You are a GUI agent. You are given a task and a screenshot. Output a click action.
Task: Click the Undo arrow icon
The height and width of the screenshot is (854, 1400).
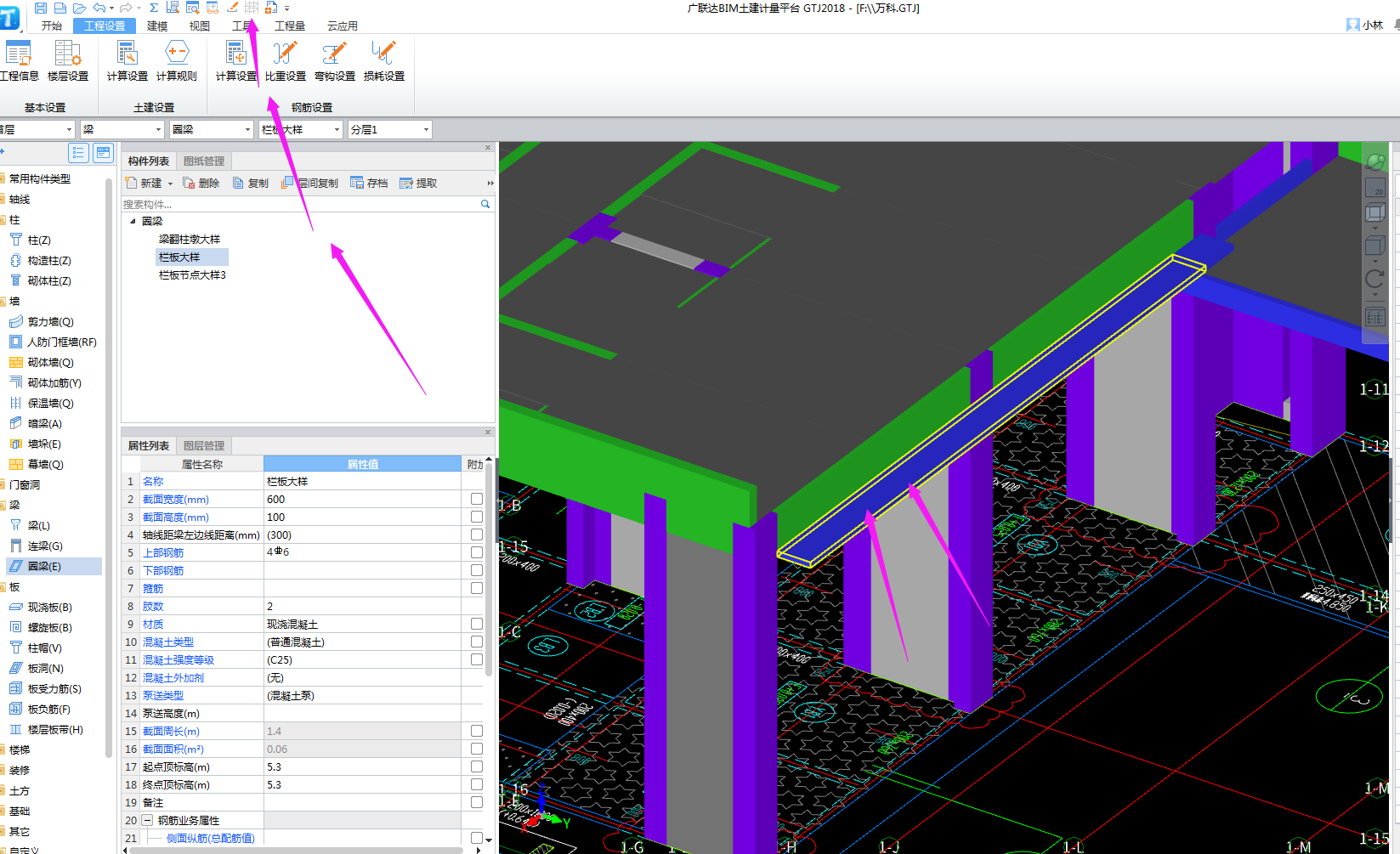click(x=99, y=8)
